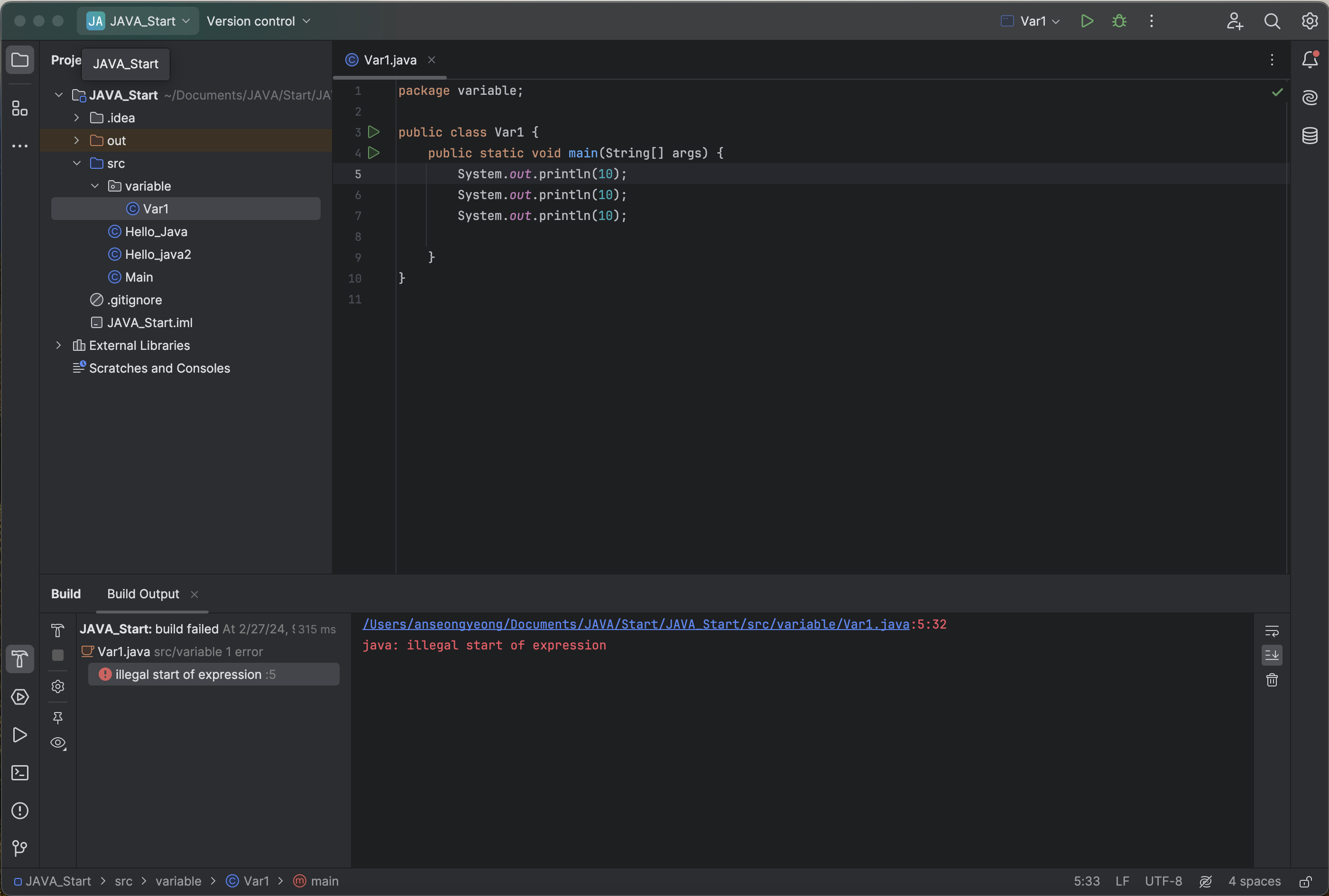Open the Hello_Java class in project tree
1329x896 pixels.
tap(156, 231)
